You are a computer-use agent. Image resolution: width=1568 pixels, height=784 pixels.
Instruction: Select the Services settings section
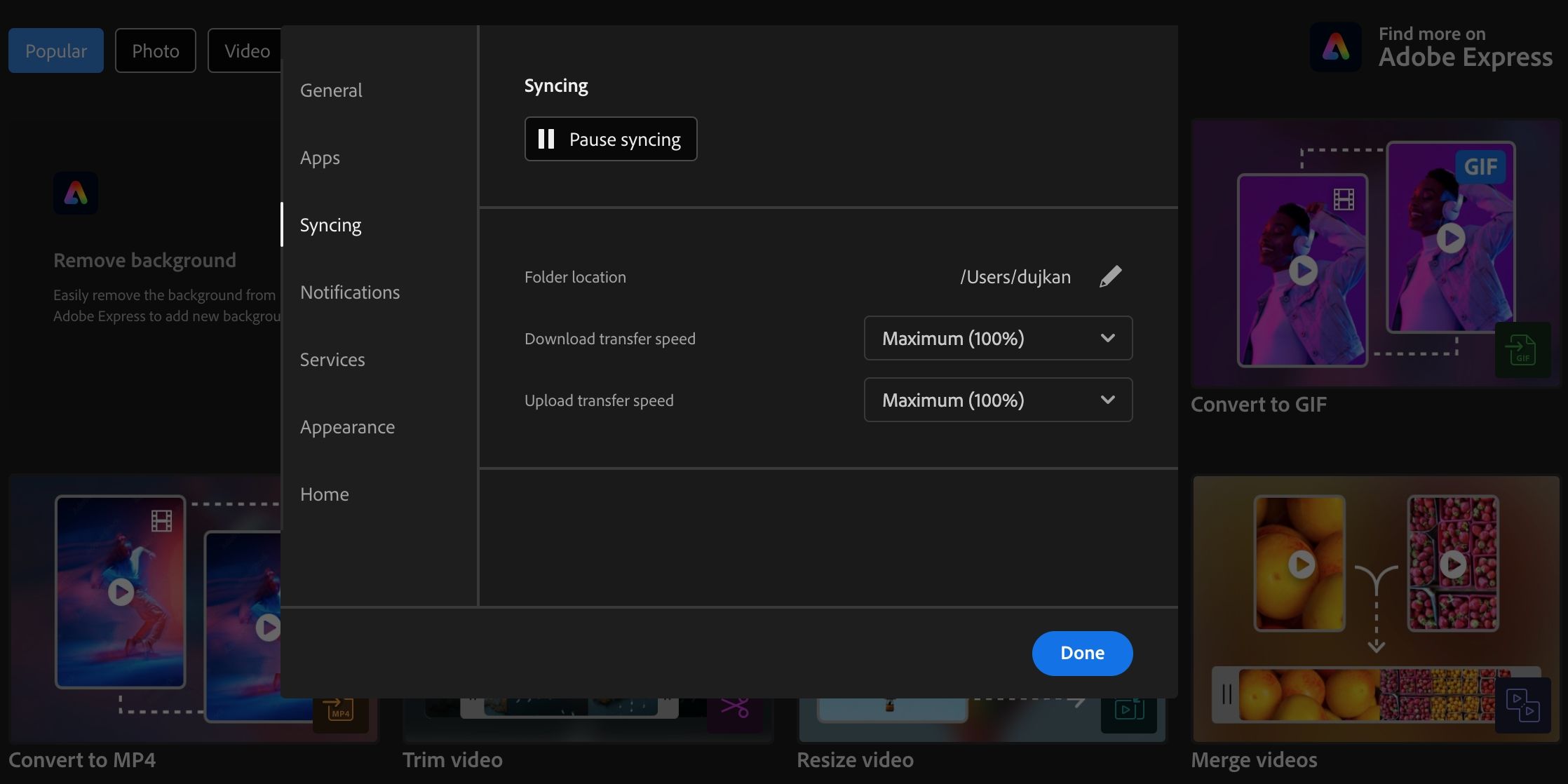332,359
